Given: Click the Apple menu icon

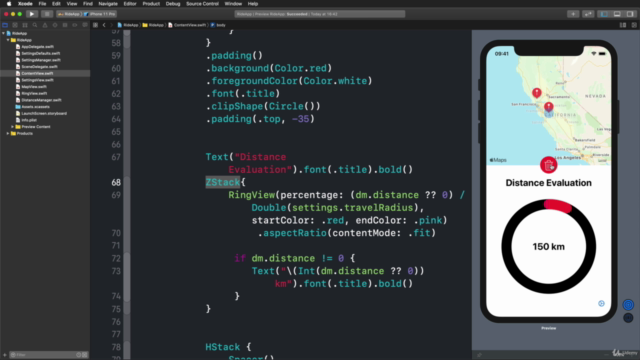Looking at the screenshot, I should click(9, 4).
